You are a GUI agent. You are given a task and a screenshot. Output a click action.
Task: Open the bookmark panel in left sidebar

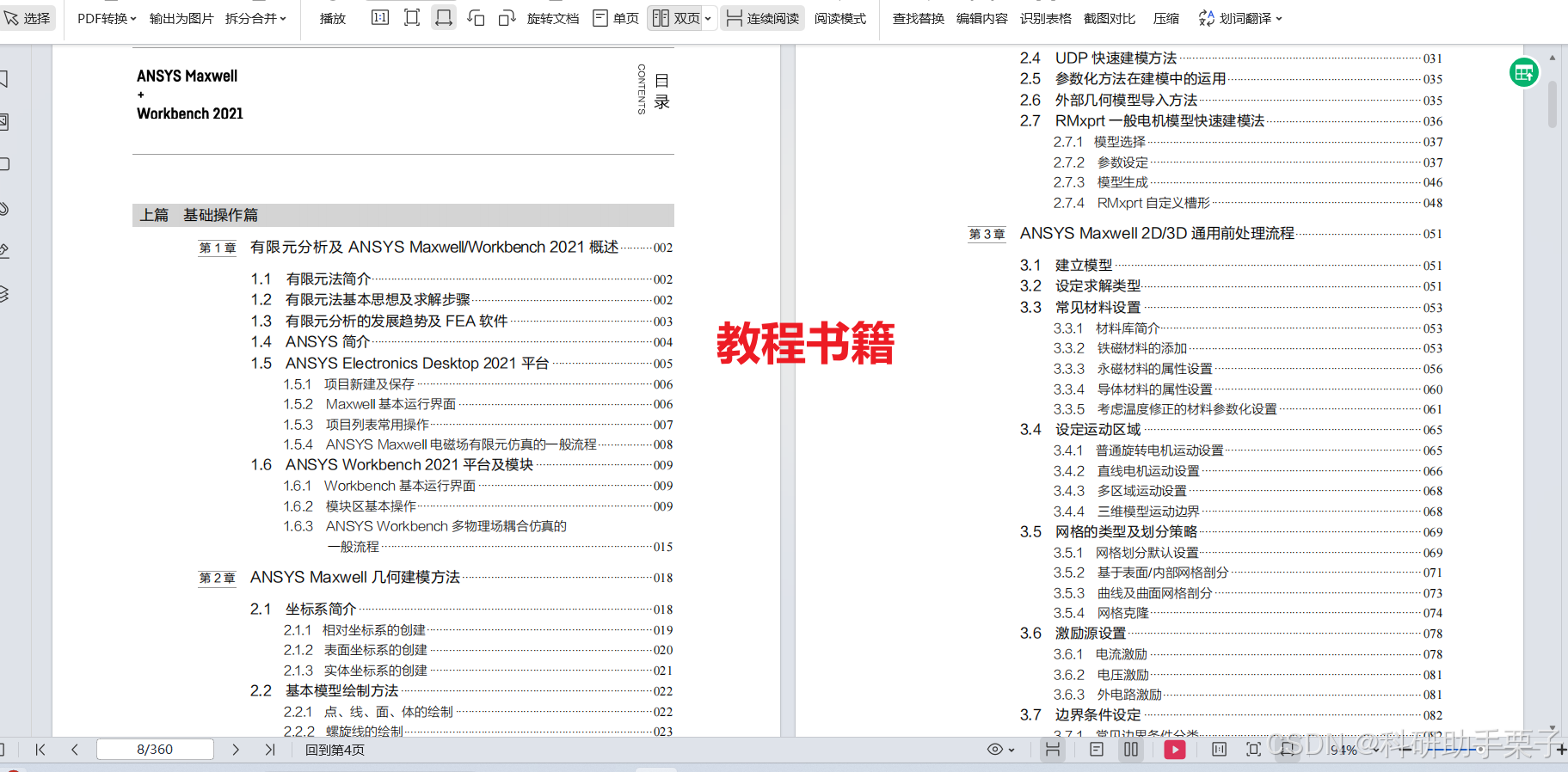coord(4,79)
